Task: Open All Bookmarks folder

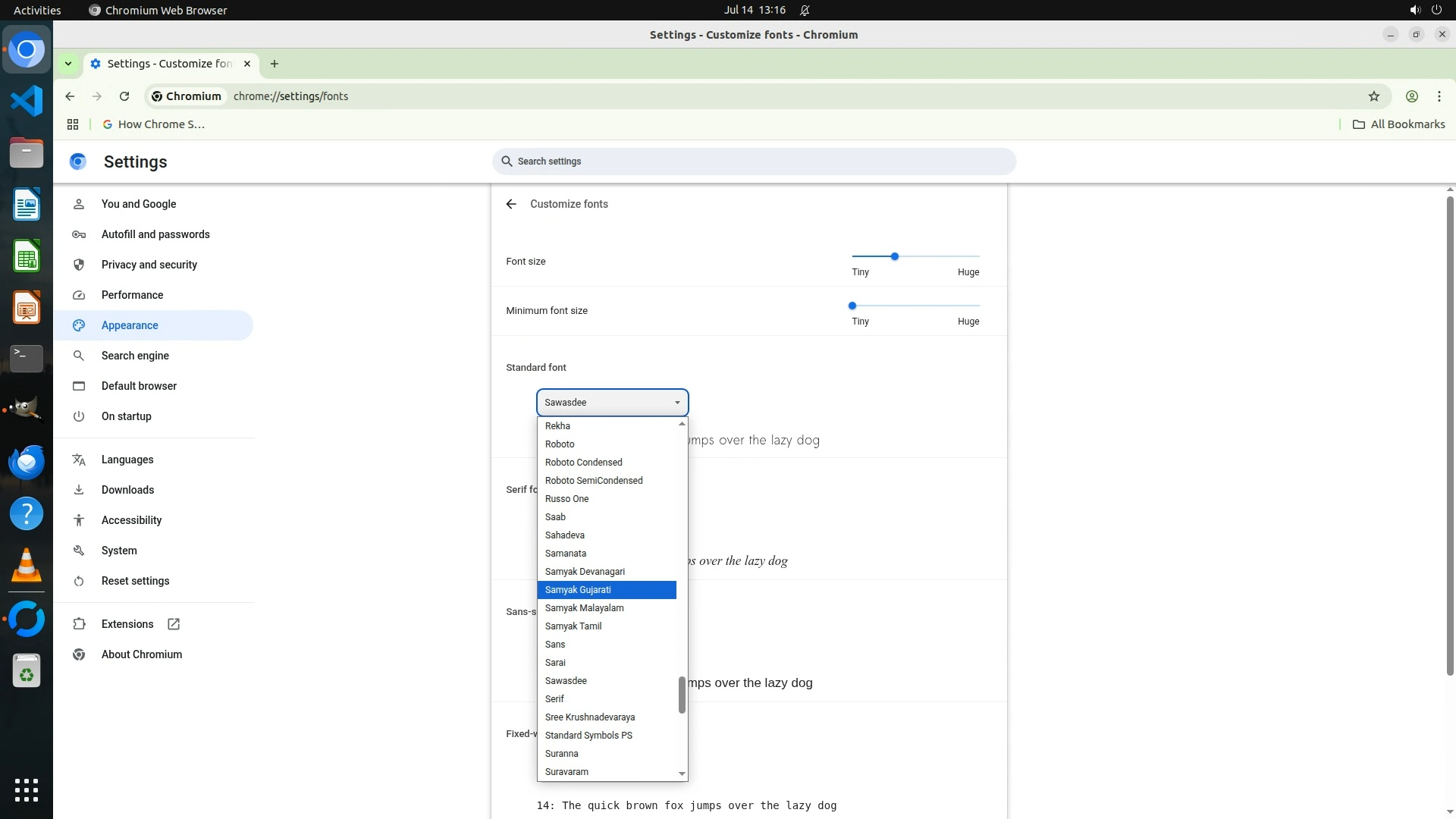Action: 1398,124
